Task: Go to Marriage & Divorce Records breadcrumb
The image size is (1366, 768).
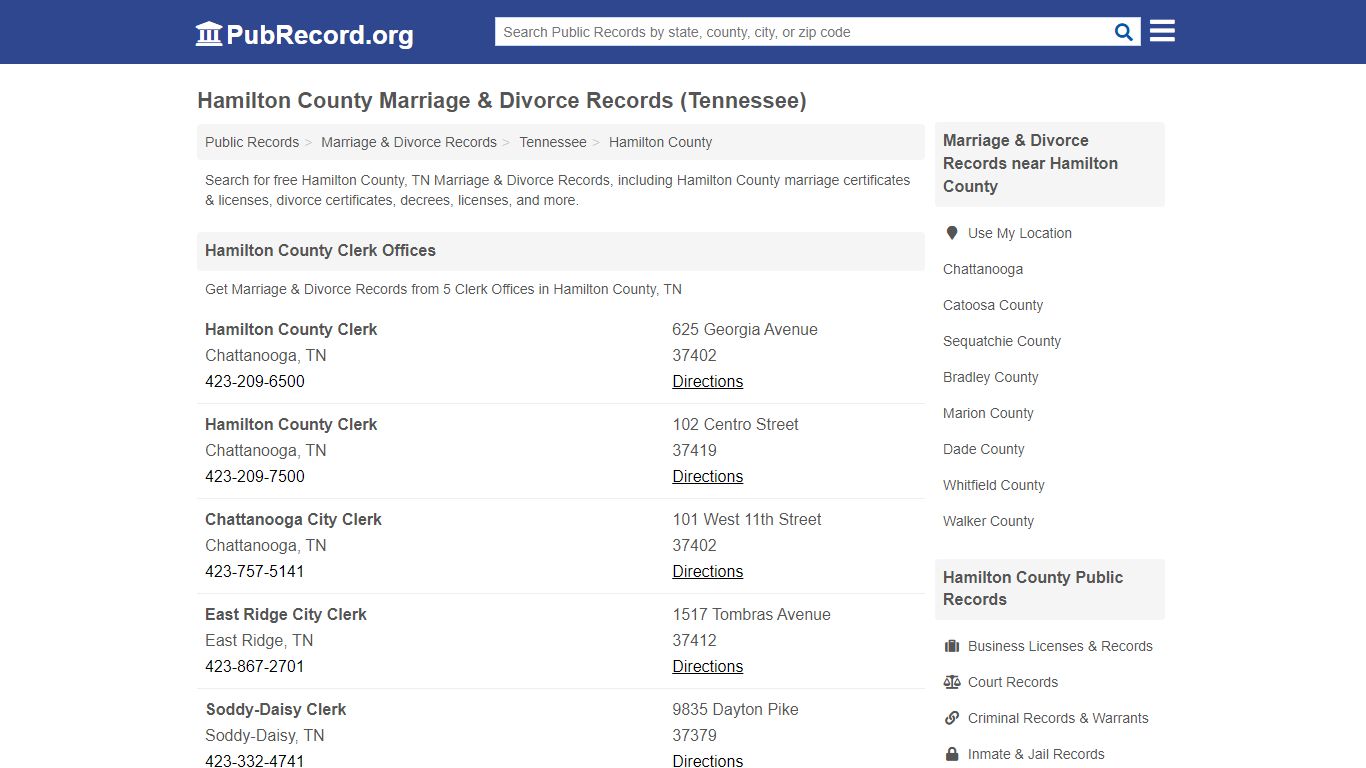Action: pyautogui.click(x=409, y=142)
